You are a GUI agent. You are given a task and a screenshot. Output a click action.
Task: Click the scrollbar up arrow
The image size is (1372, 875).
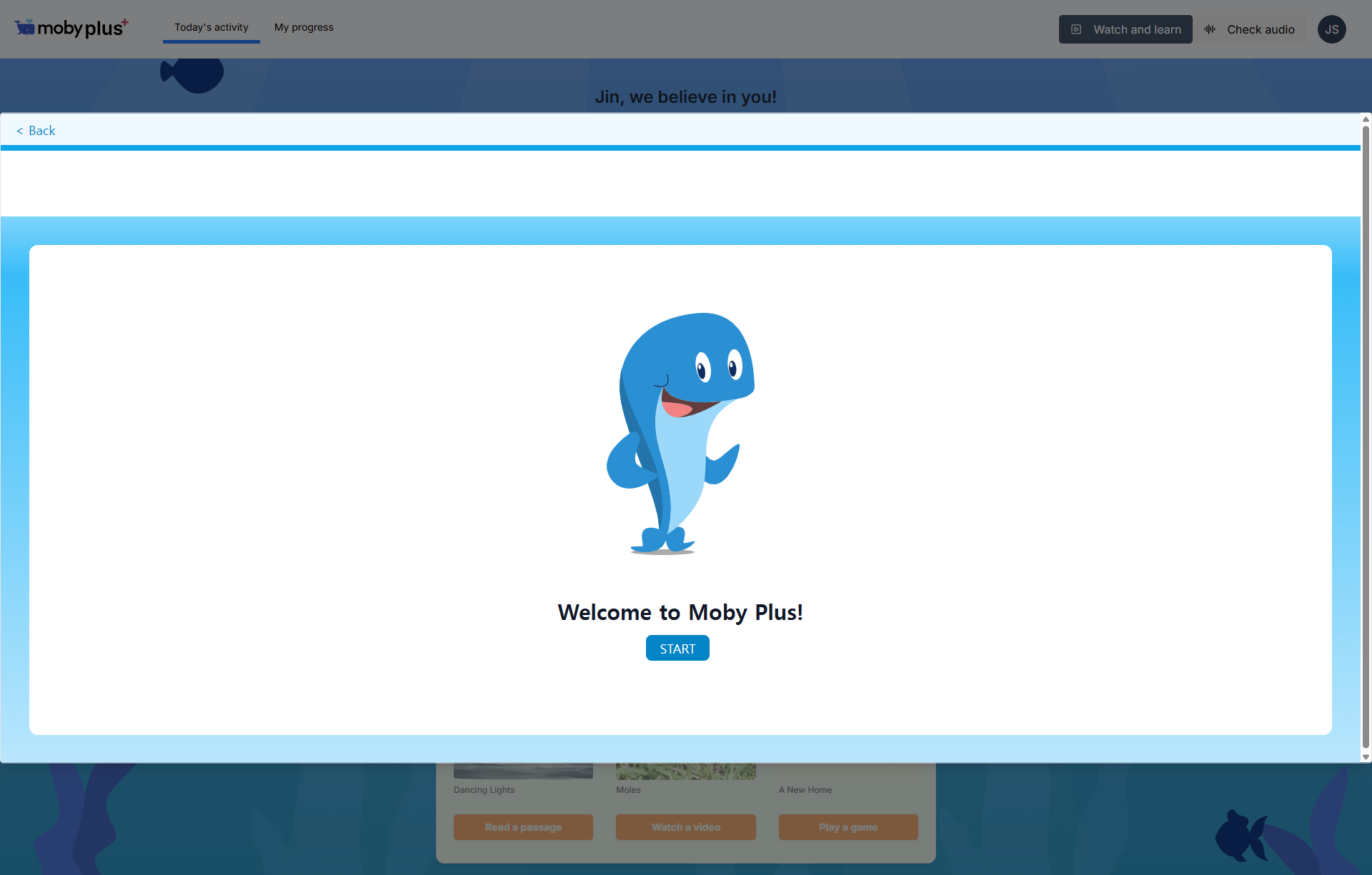coord(1366,119)
